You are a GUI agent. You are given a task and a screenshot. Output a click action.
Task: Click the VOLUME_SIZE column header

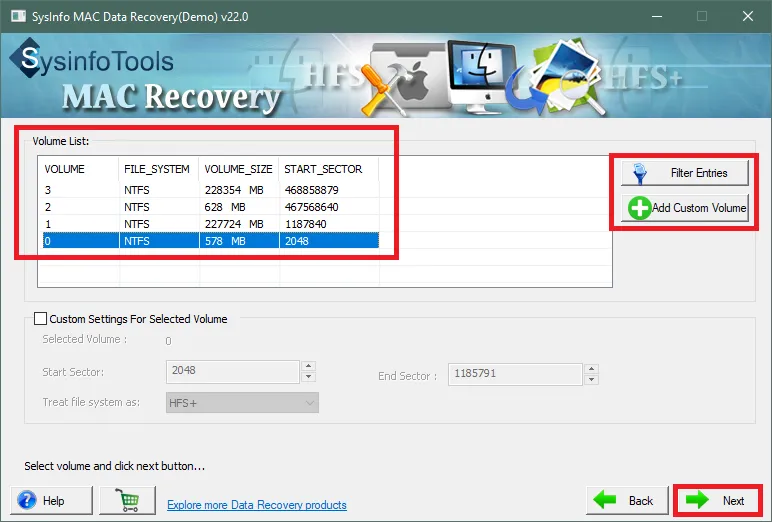239,169
